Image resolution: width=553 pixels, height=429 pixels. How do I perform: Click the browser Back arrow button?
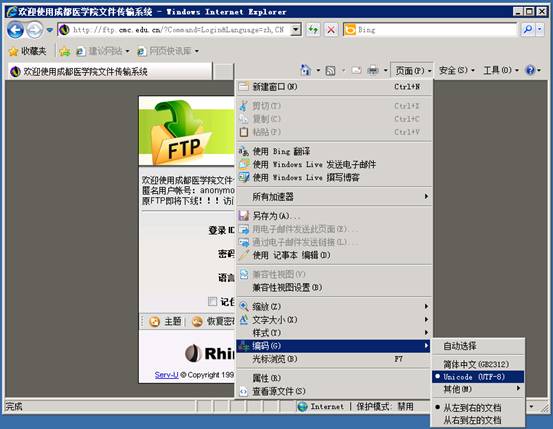click(16, 30)
